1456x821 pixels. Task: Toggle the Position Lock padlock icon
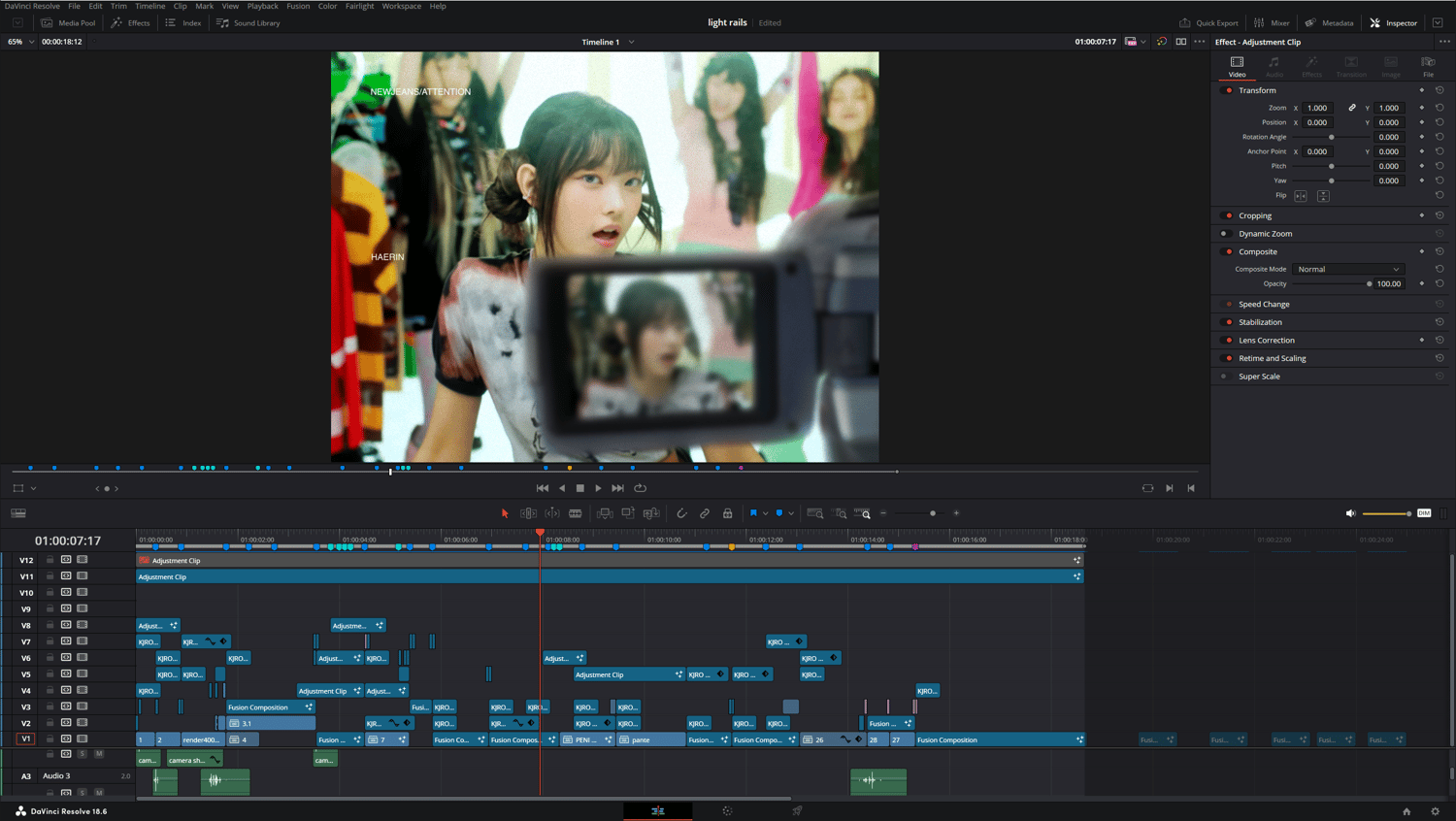tap(727, 513)
